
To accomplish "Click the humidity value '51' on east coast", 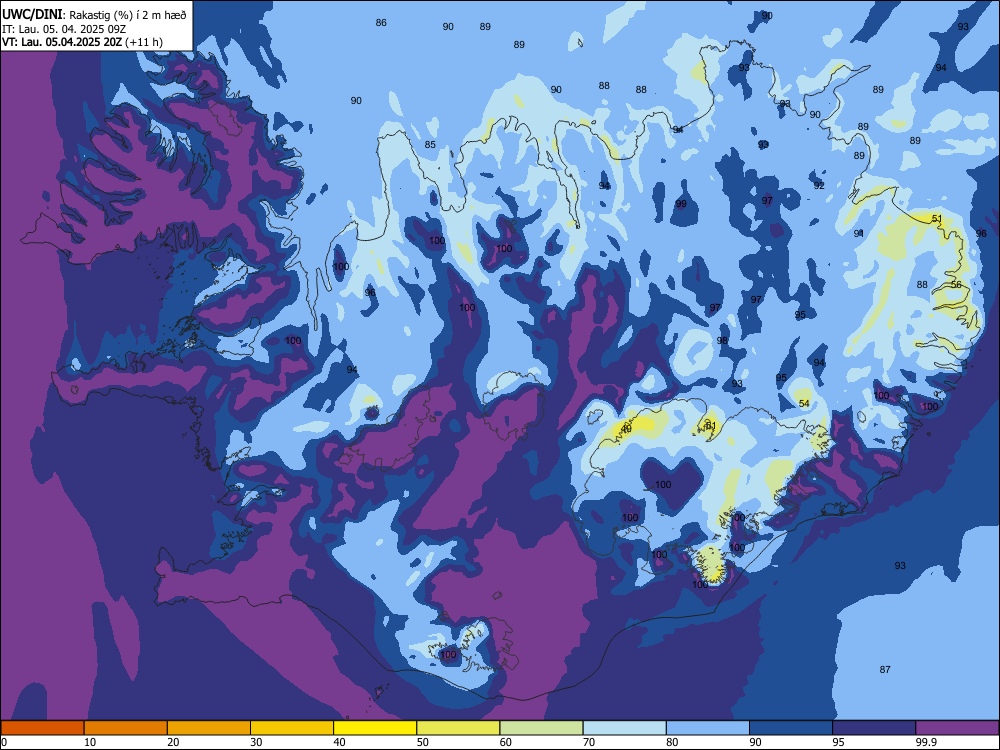I will click(937, 219).
